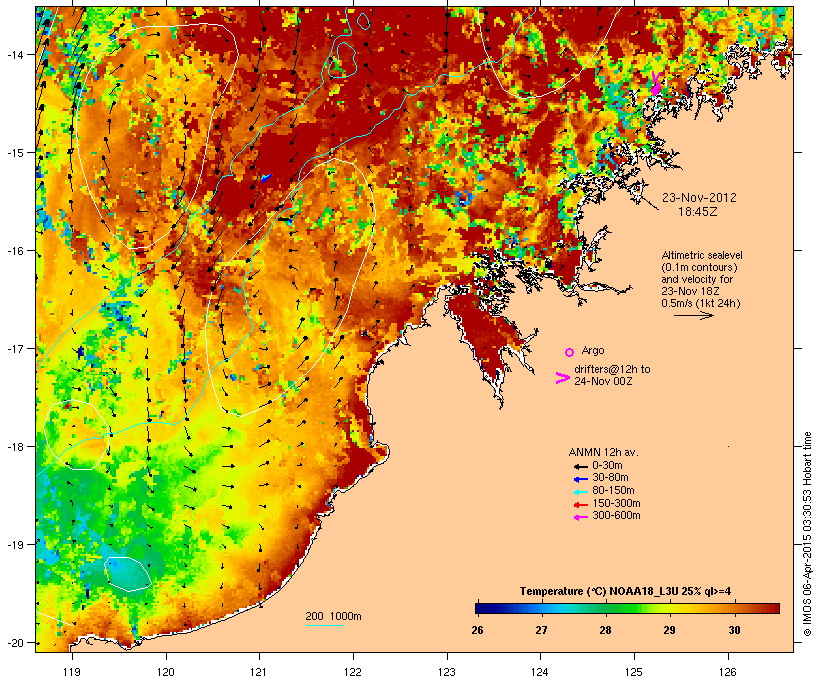Click the longitude axis label 119
This screenshot has width=820, height=680.
[72, 672]
